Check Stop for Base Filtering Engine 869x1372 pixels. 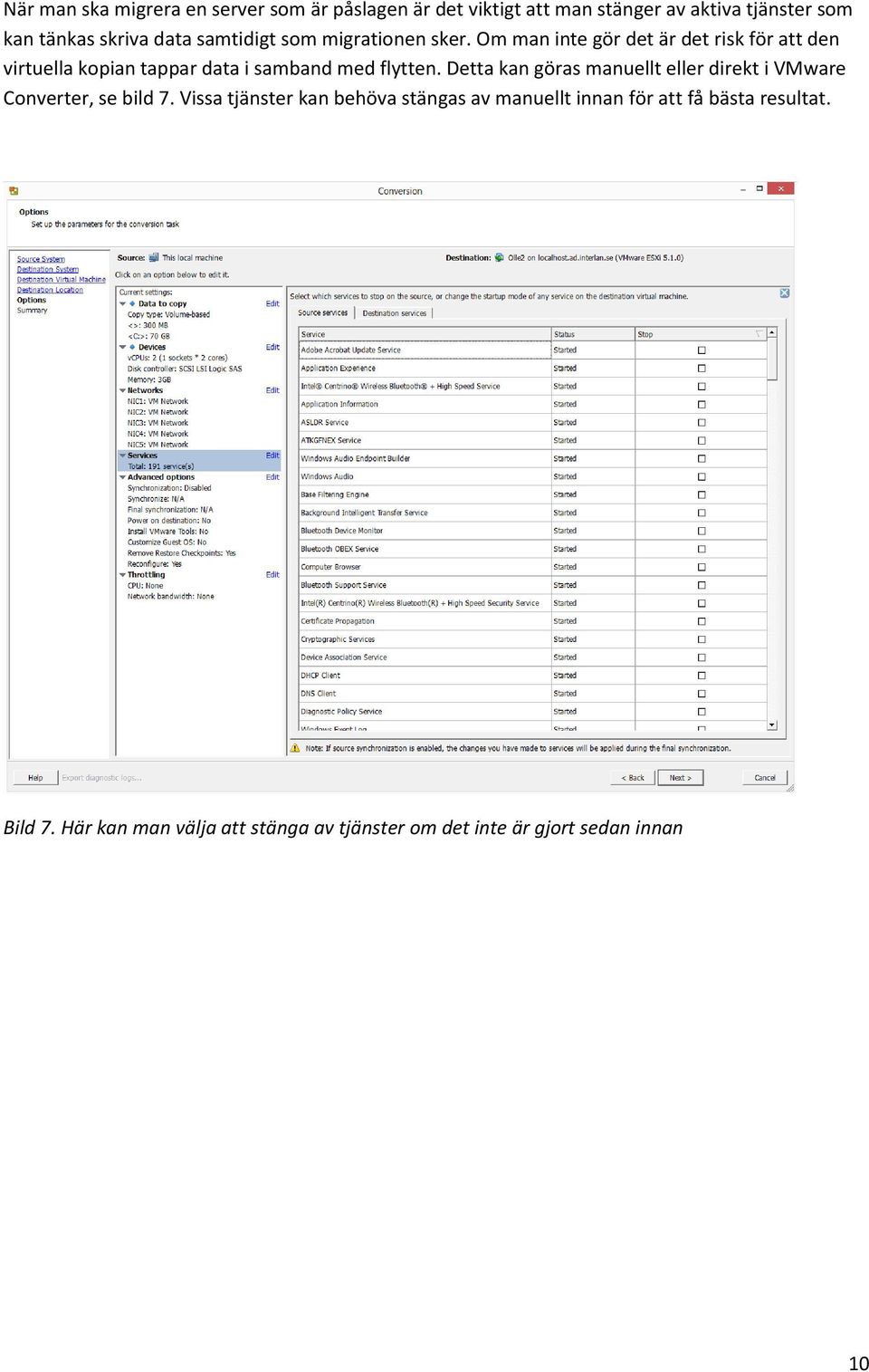702,495
